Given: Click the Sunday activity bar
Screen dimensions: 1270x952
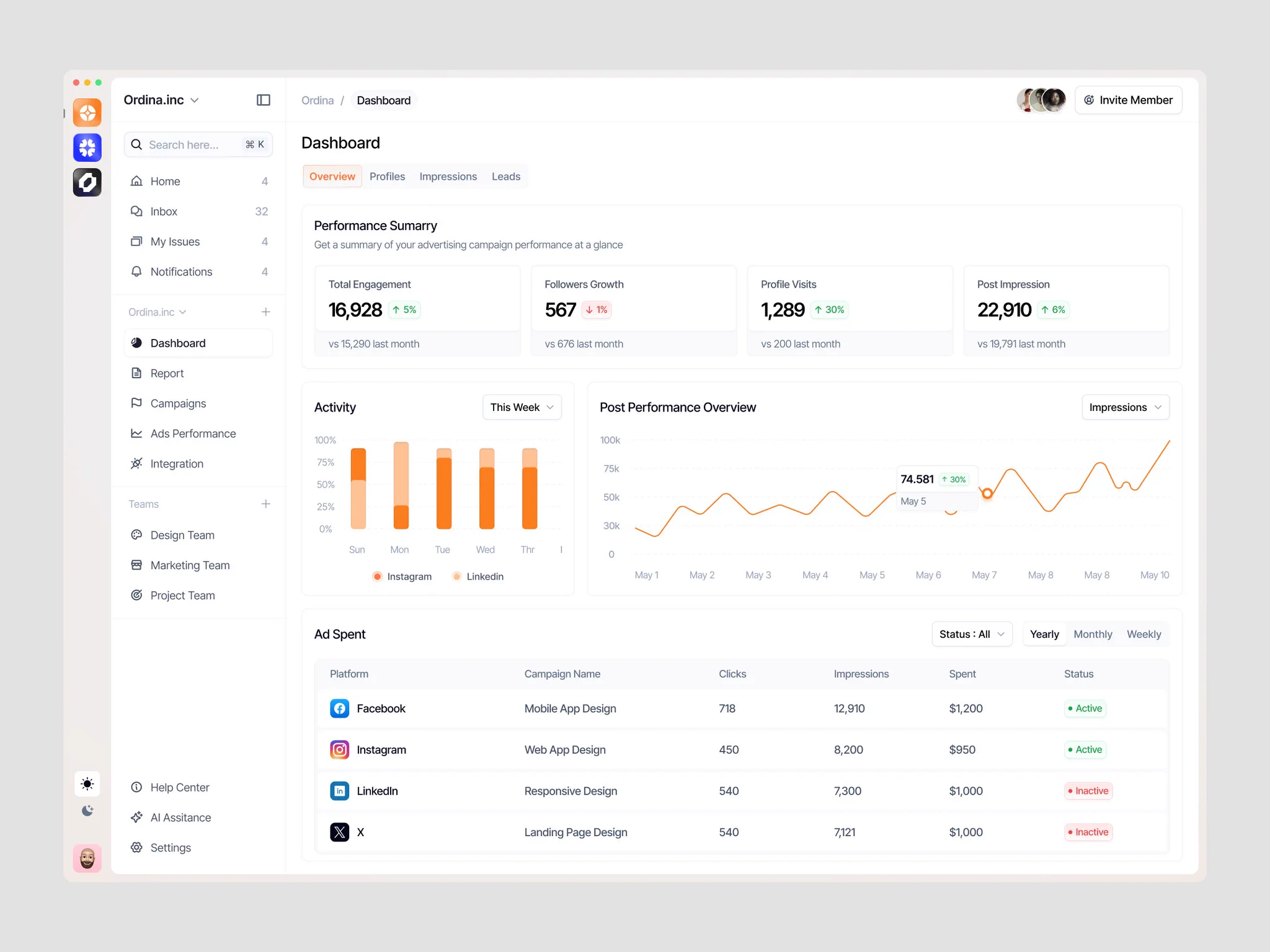Looking at the screenshot, I should (x=358, y=488).
